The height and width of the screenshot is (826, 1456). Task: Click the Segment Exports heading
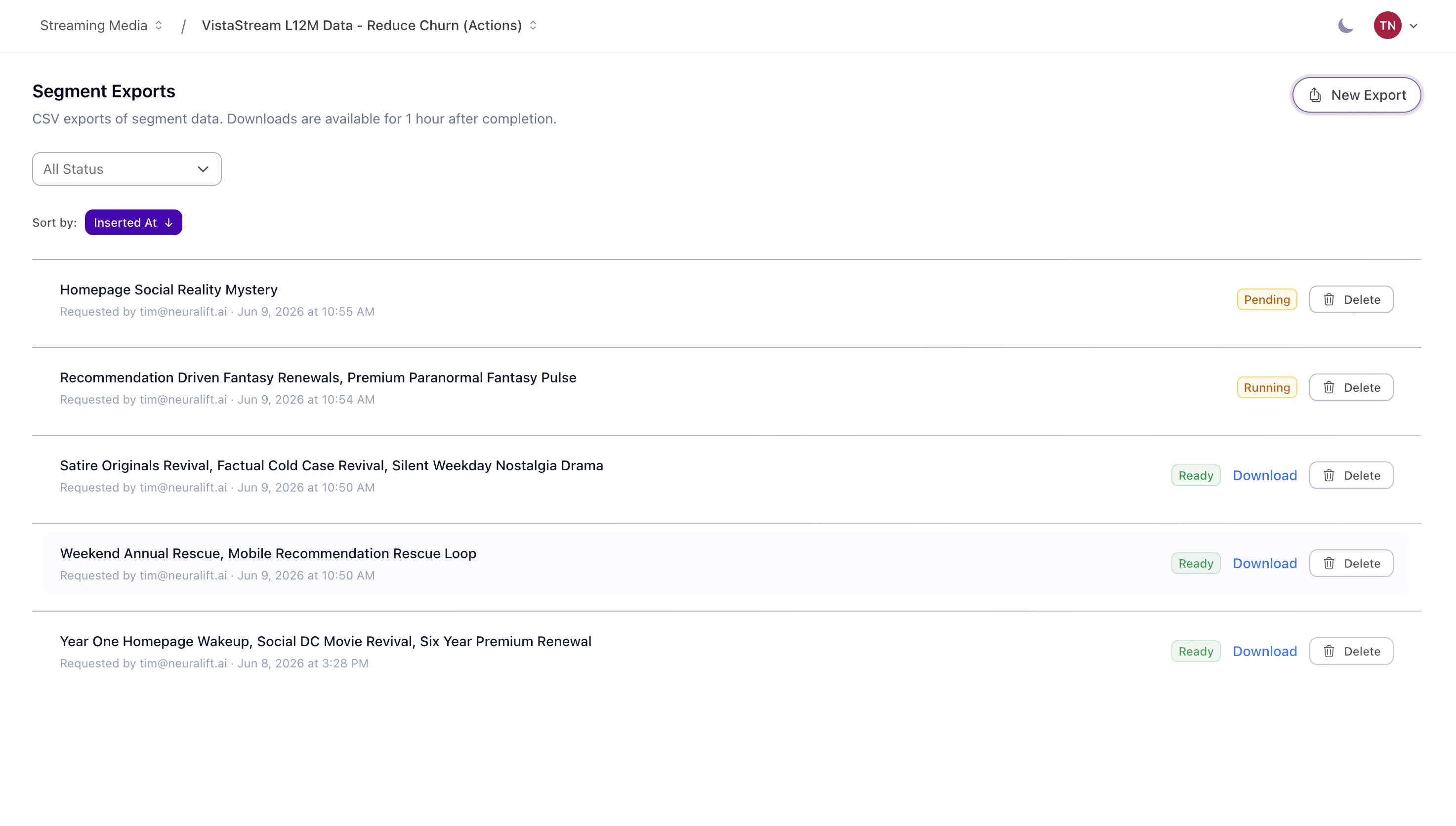(104, 91)
